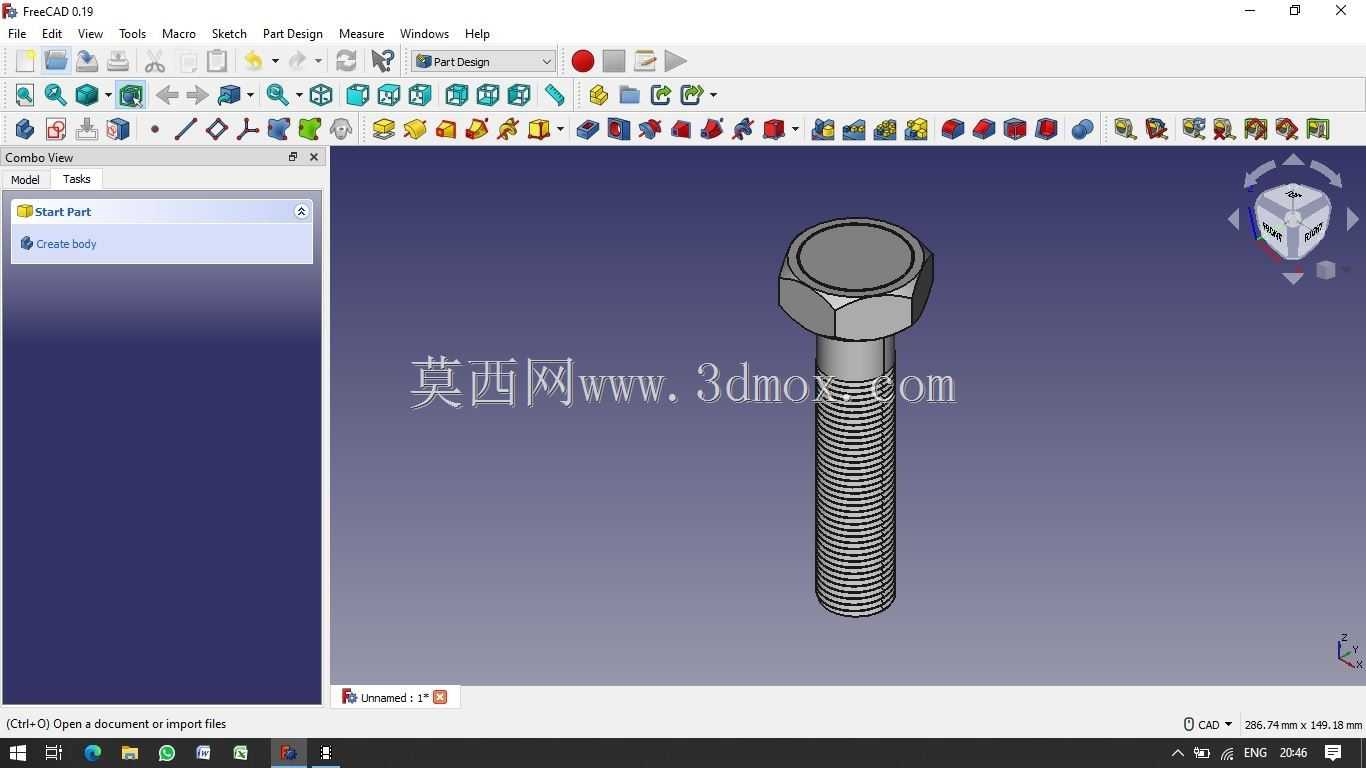Image resolution: width=1366 pixels, height=768 pixels.
Task: Select the Map sketch to face tool
Action: pos(118,129)
